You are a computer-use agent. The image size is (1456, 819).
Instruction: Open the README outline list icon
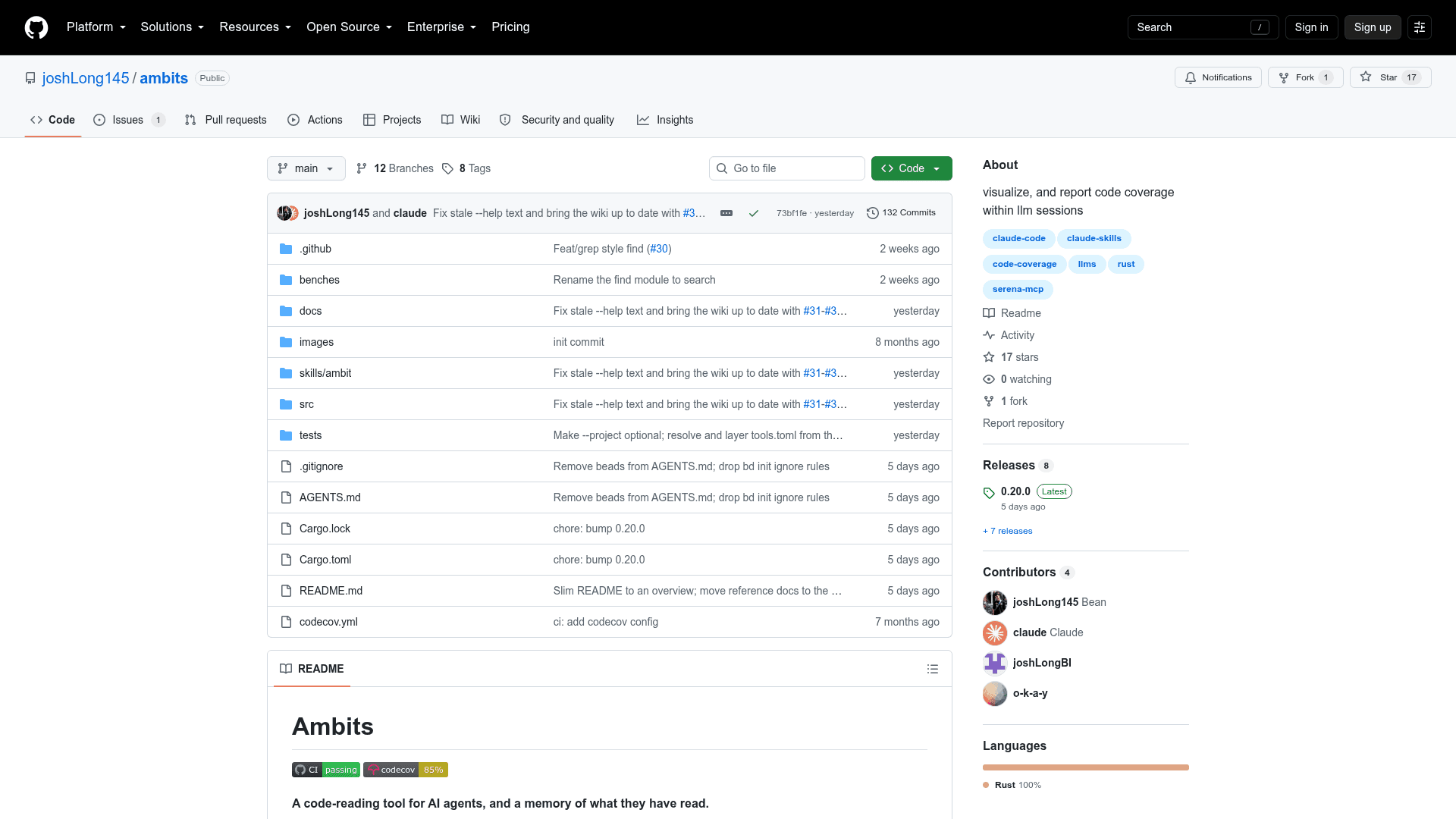coord(933,669)
